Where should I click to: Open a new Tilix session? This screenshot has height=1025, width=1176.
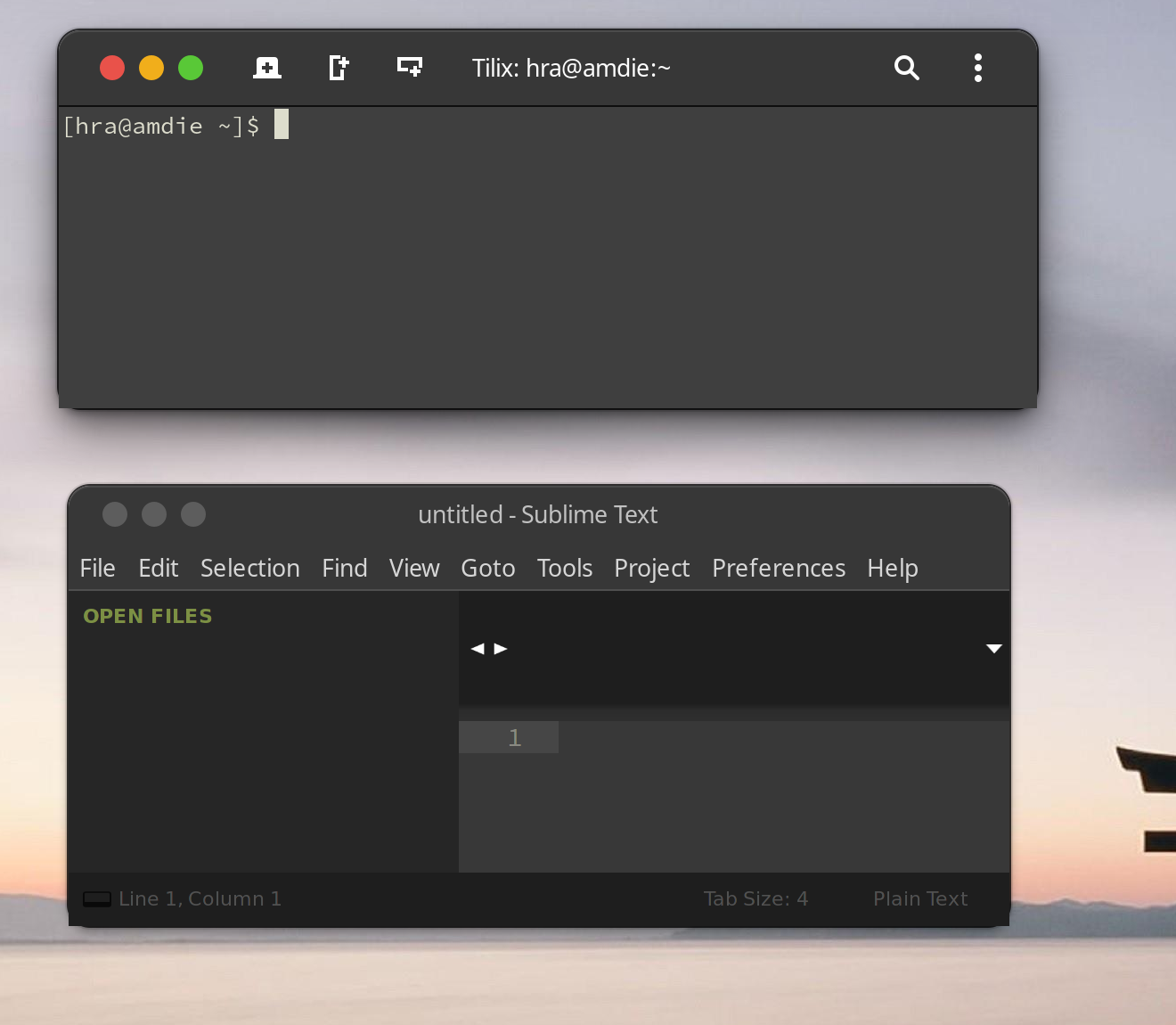(x=267, y=67)
